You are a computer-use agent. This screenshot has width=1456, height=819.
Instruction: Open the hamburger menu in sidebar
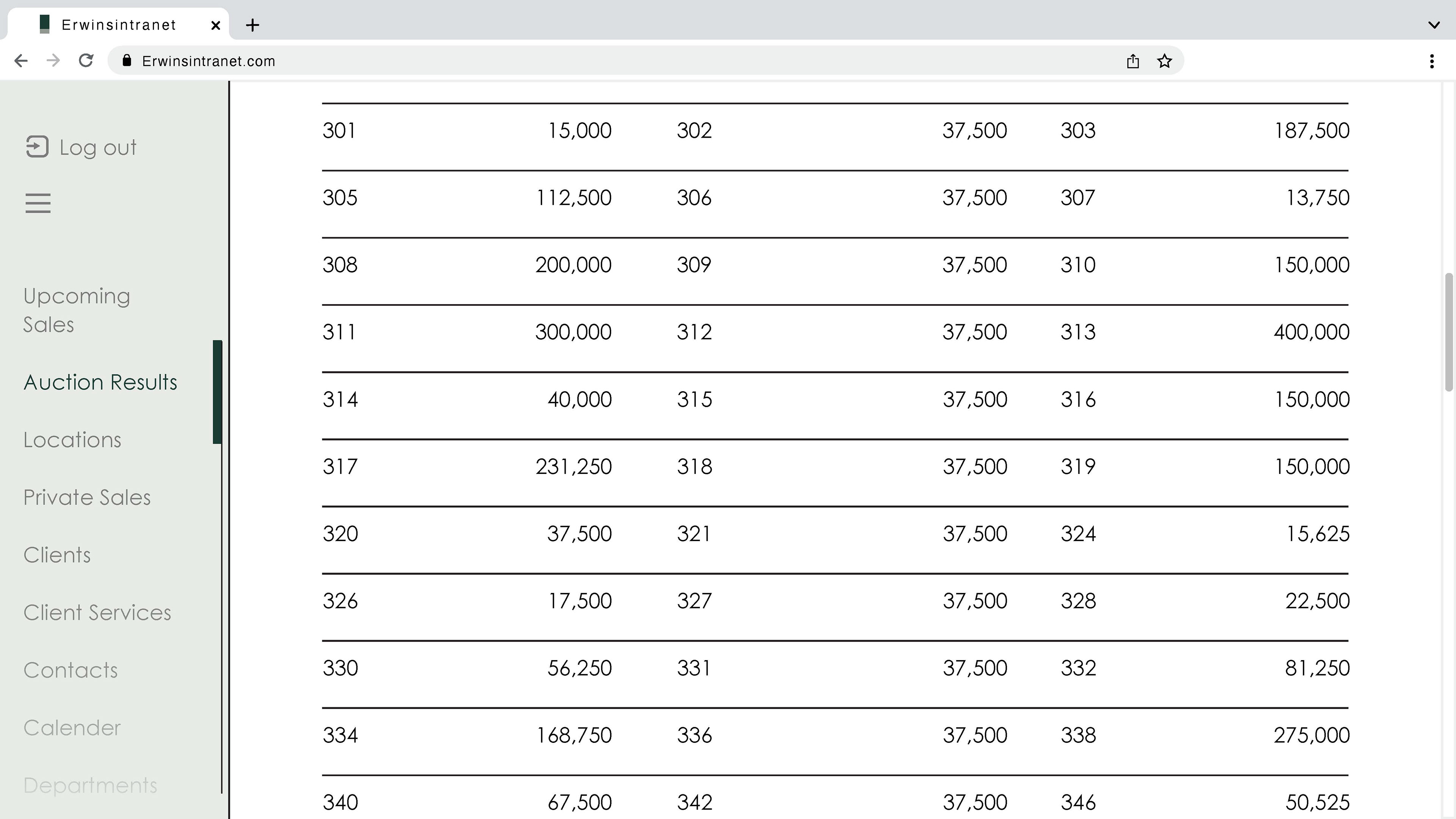pos(38,203)
